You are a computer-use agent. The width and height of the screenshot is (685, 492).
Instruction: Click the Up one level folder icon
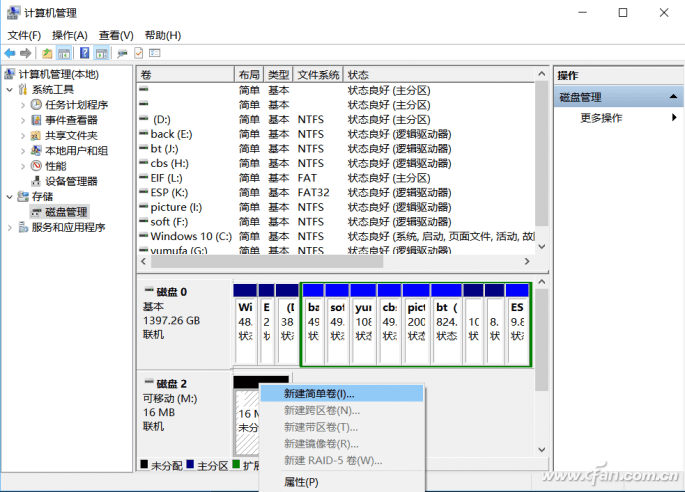(47, 53)
